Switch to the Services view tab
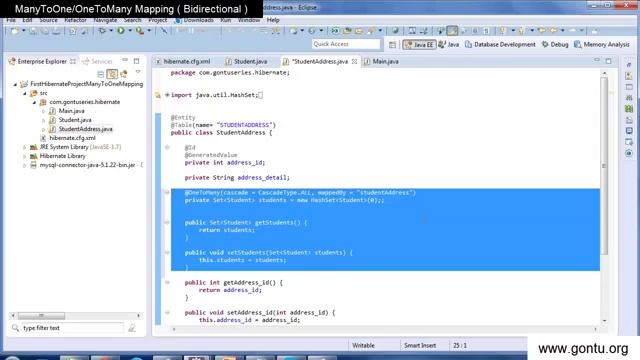 click(x=97, y=61)
